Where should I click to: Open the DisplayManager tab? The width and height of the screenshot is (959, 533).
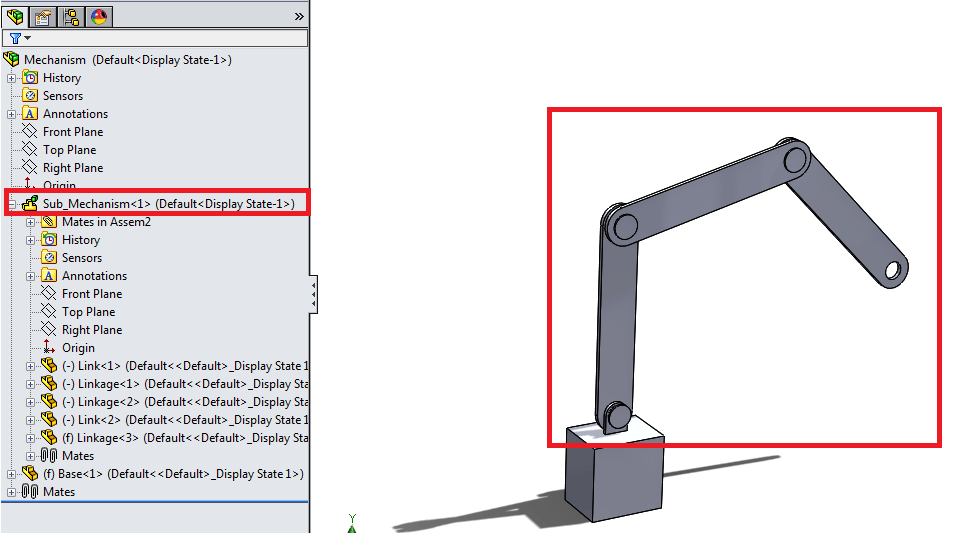pos(99,17)
